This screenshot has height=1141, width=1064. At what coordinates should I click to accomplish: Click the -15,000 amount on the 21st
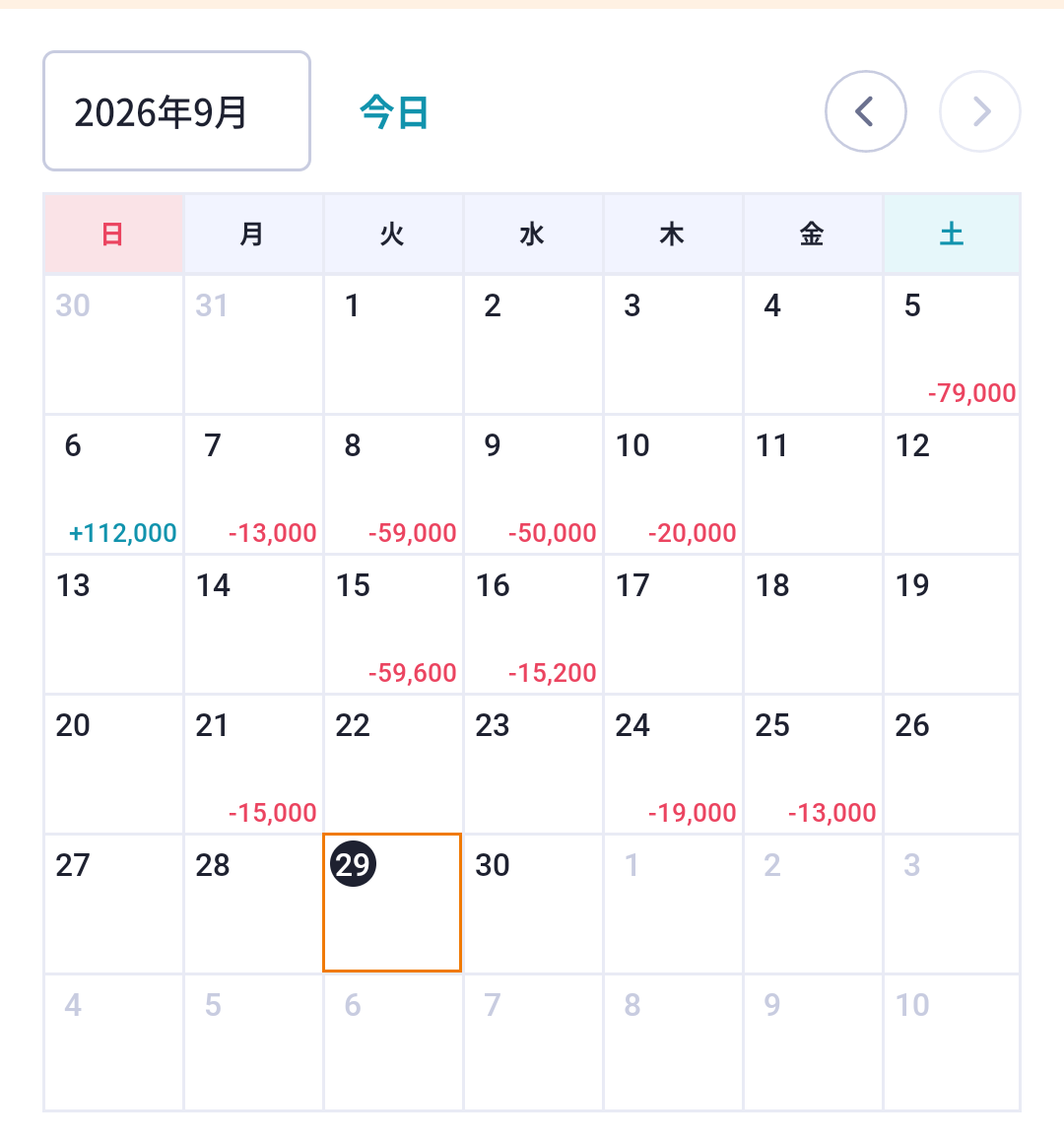(273, 813)
